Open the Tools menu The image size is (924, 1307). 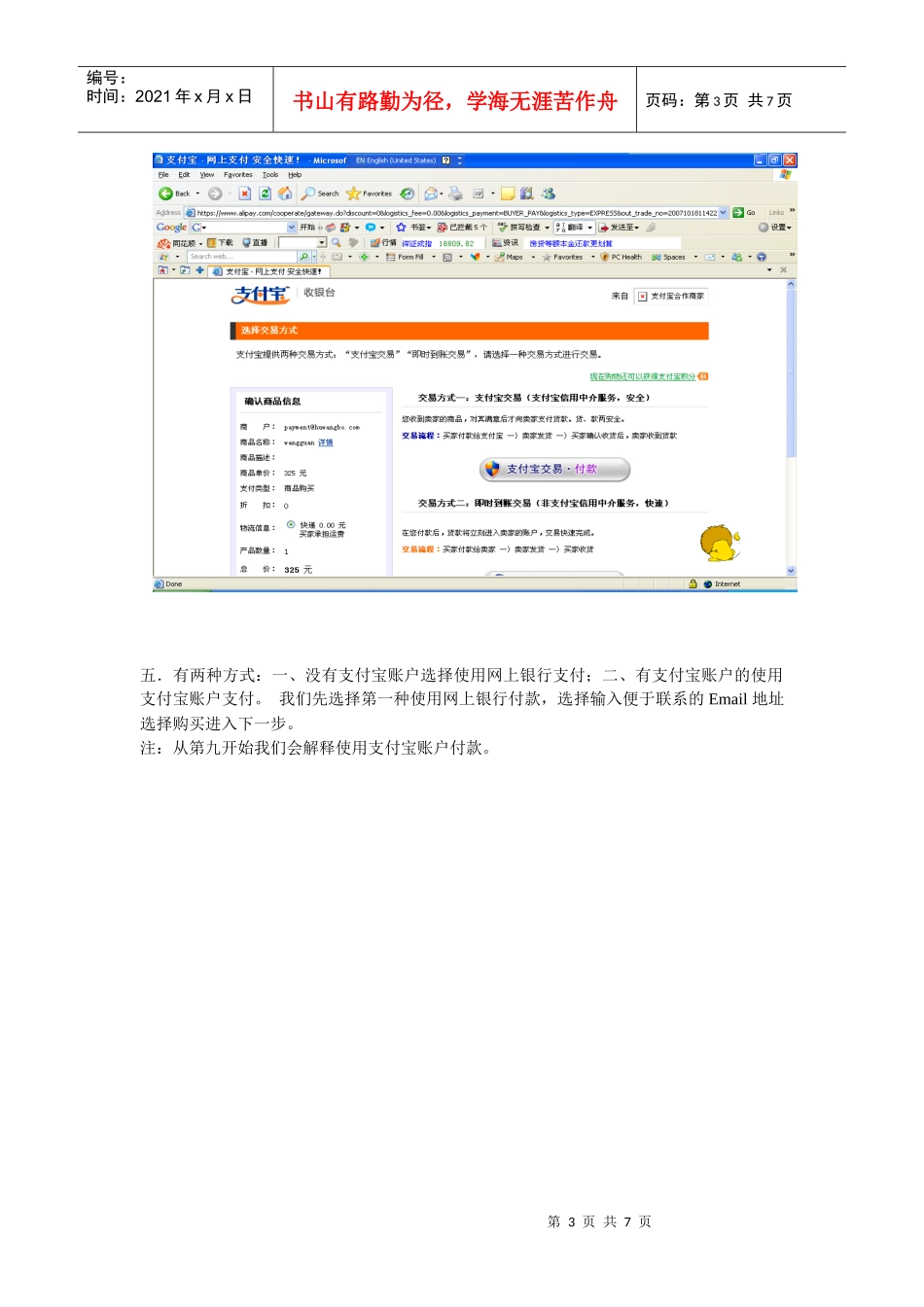(x=270, y=175)
